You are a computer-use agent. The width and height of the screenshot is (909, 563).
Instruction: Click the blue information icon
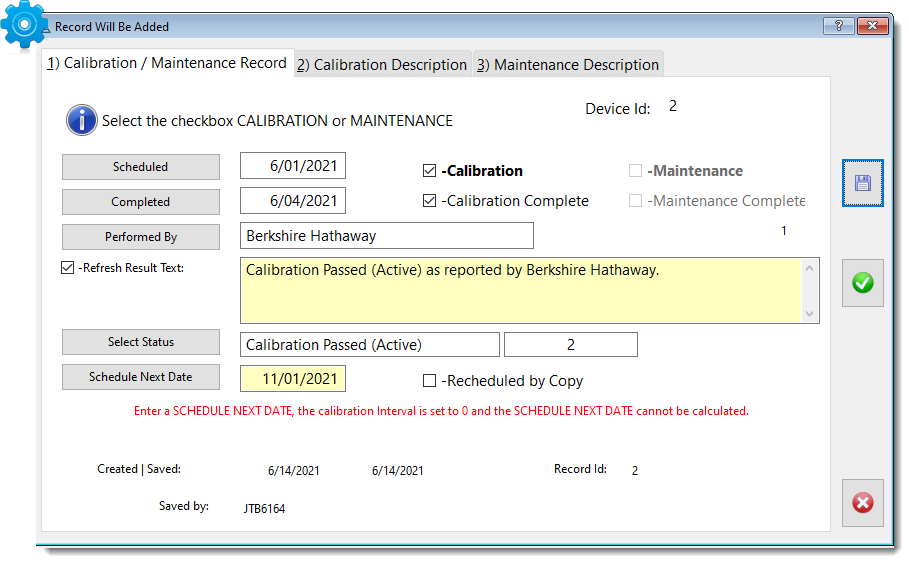[x=82, y=120]
